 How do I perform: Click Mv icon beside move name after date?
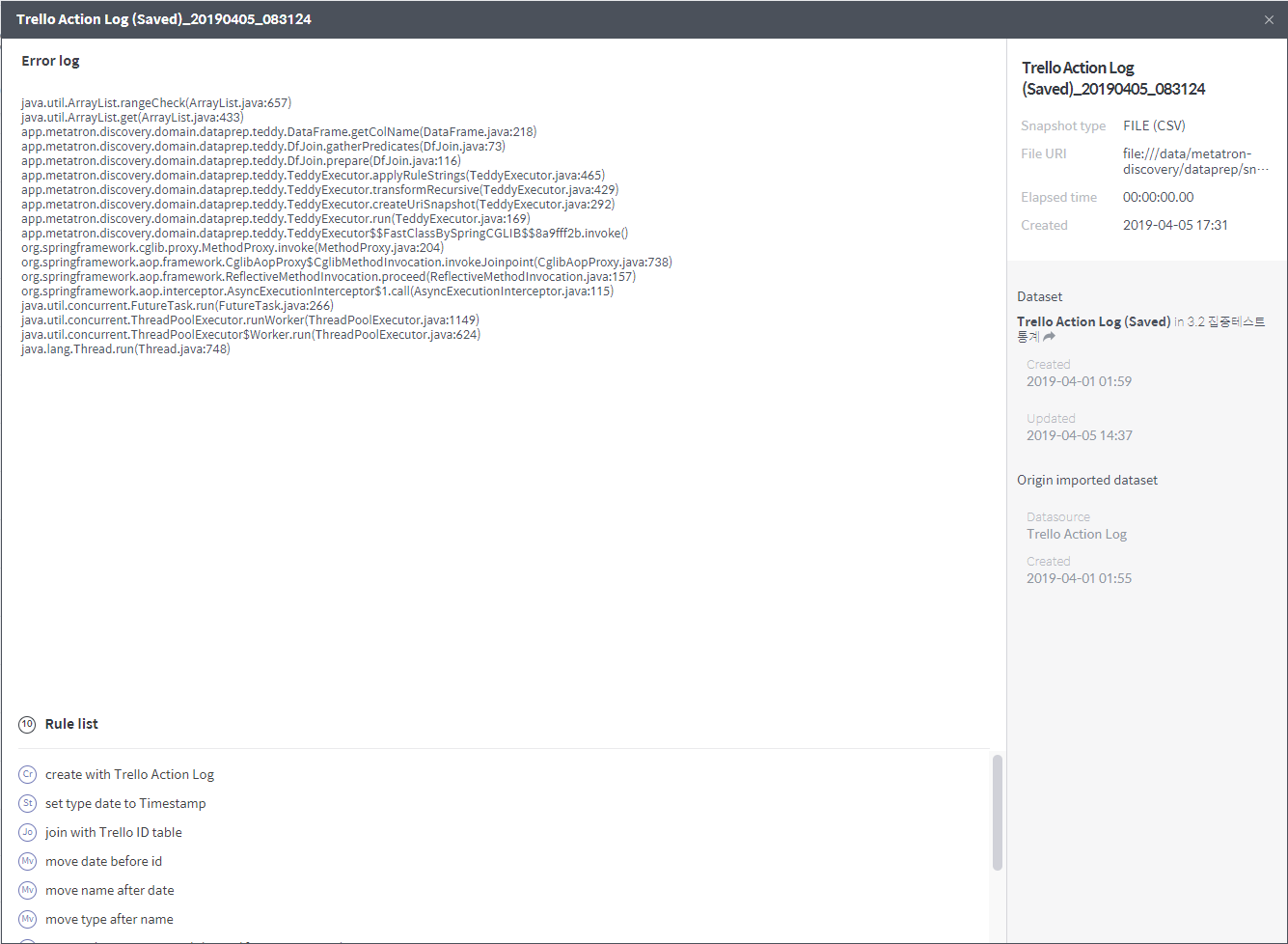tap(28, 890)
